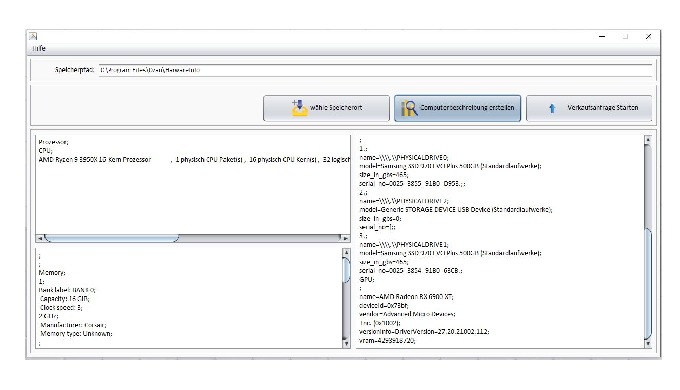Click up arrow of right panel scrollbar
The image size is (680, 390).
click(x=648, y=140)
